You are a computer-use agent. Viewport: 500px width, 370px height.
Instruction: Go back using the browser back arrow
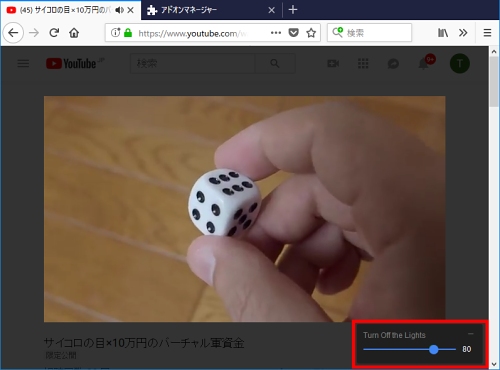click(x=13, y=33)
